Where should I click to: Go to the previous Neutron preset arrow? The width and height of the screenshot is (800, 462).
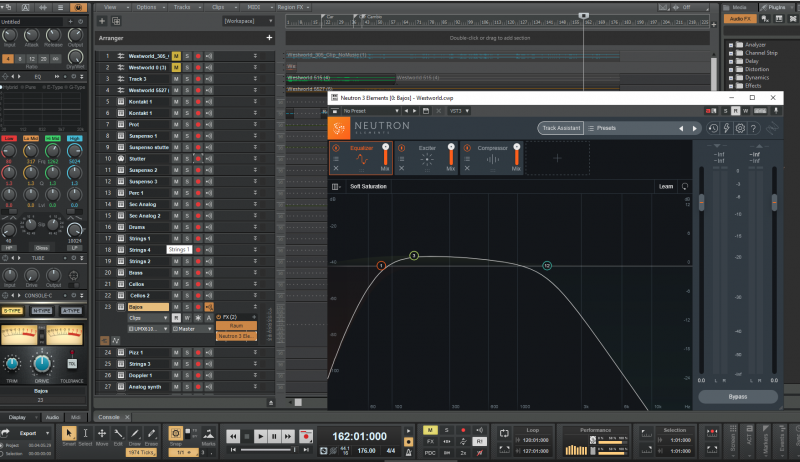(x=681, y=129)
